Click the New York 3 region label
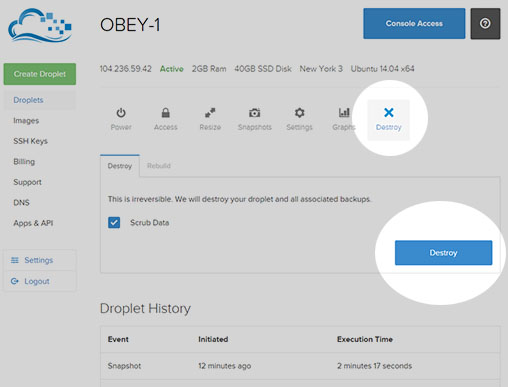The width and height of the screenshot is (508, 387). click(x=321, y=69)
